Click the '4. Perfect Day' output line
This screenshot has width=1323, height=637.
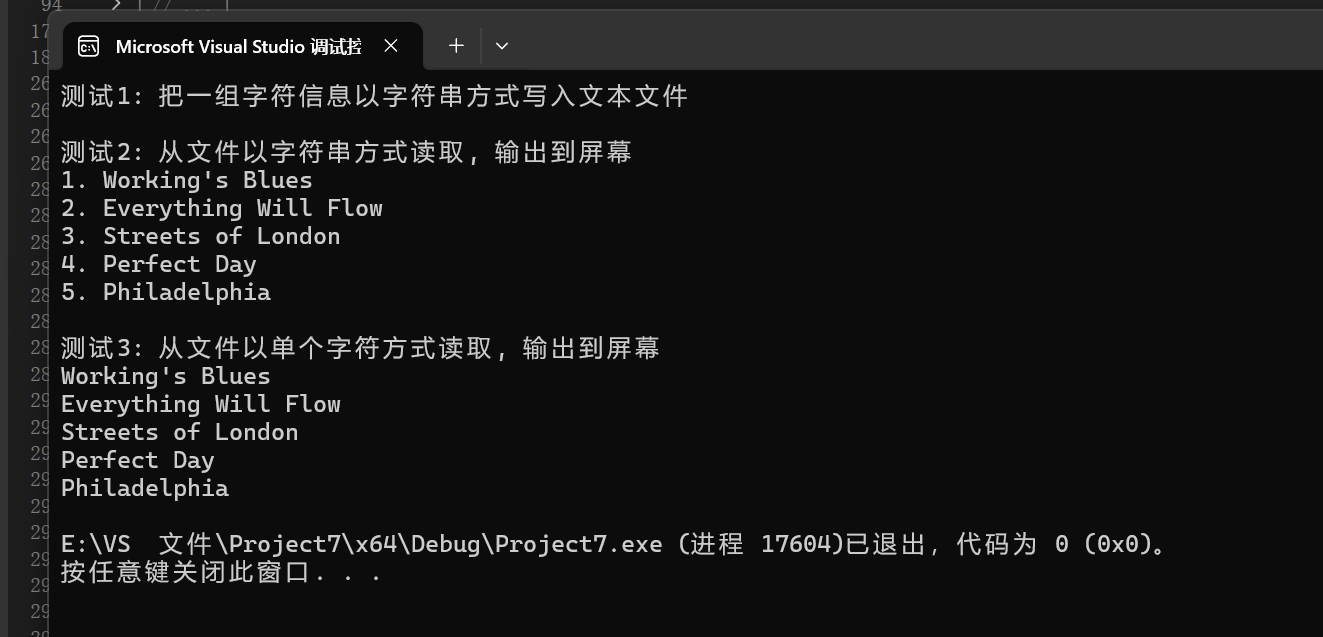pyautogui.click(x=158, y=264)
